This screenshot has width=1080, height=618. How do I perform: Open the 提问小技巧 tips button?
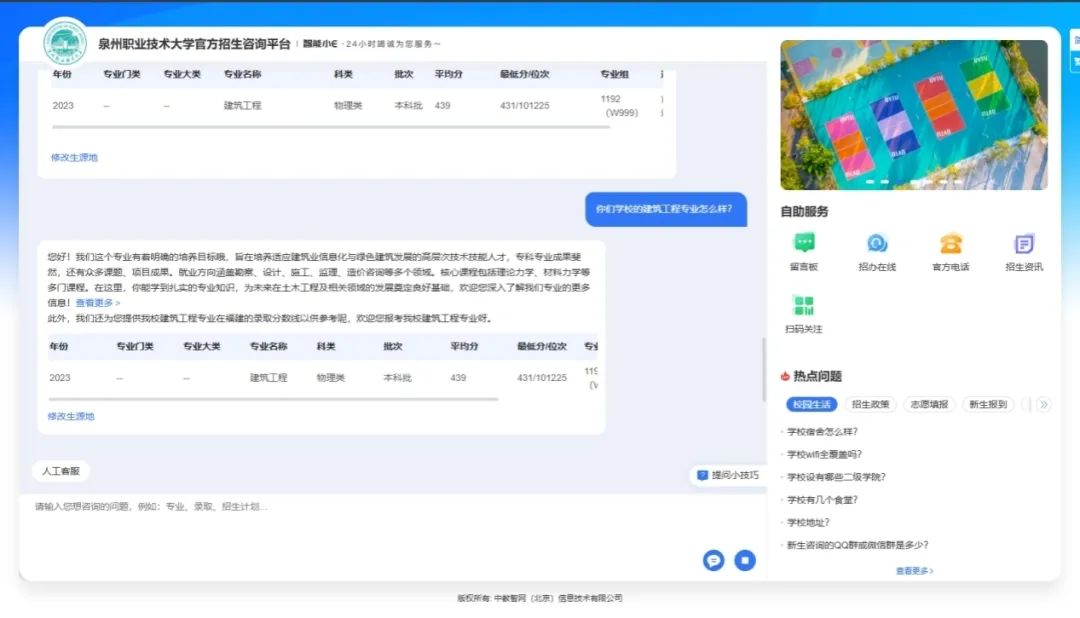(728, 475)
